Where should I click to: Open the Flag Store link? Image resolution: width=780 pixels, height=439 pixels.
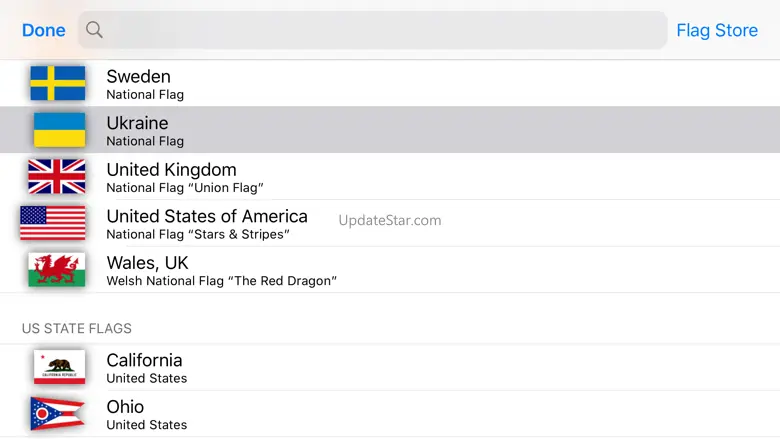point(717,30)
